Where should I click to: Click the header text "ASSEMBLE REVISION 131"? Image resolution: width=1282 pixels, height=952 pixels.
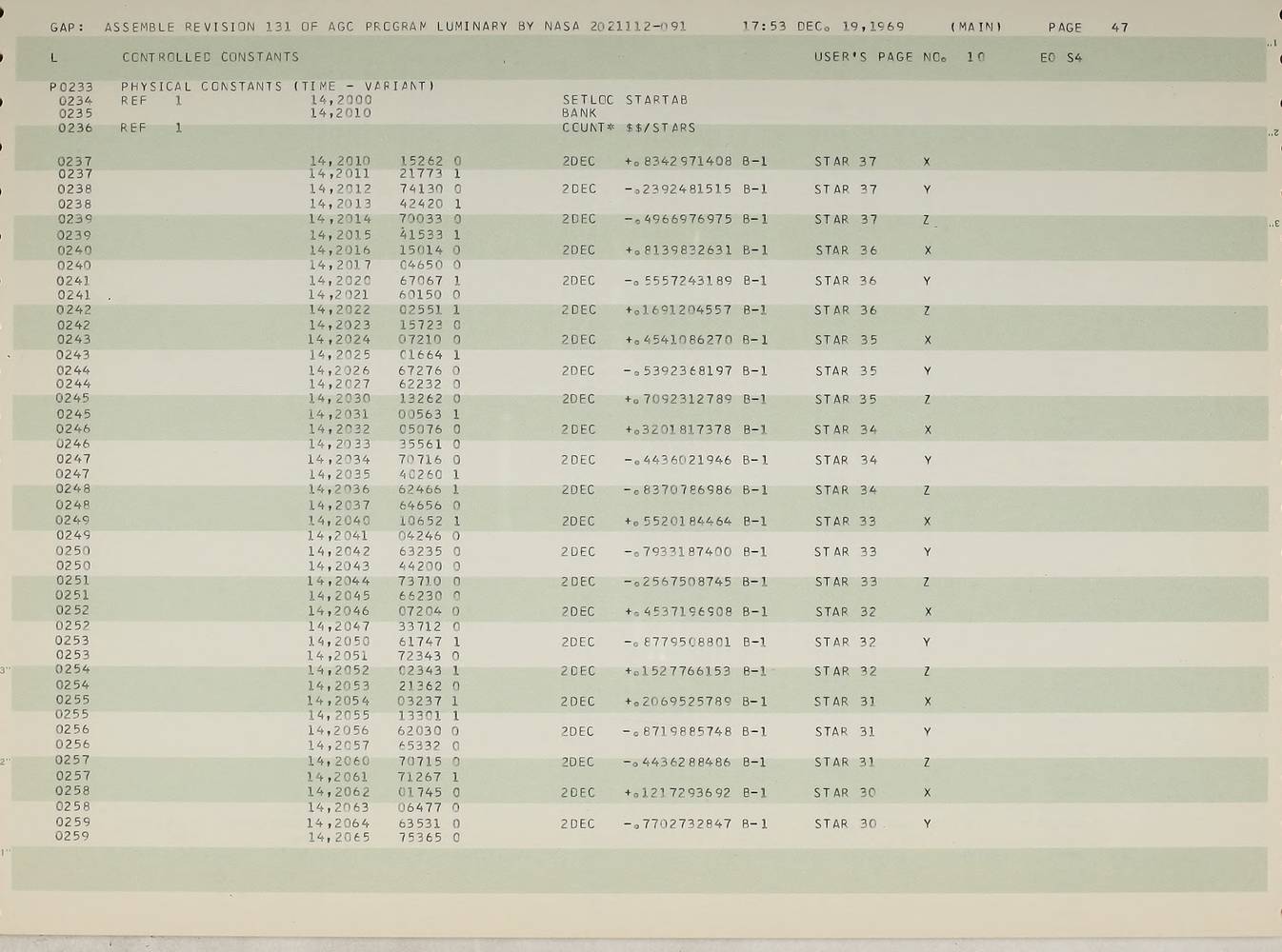tap(198, 27)
